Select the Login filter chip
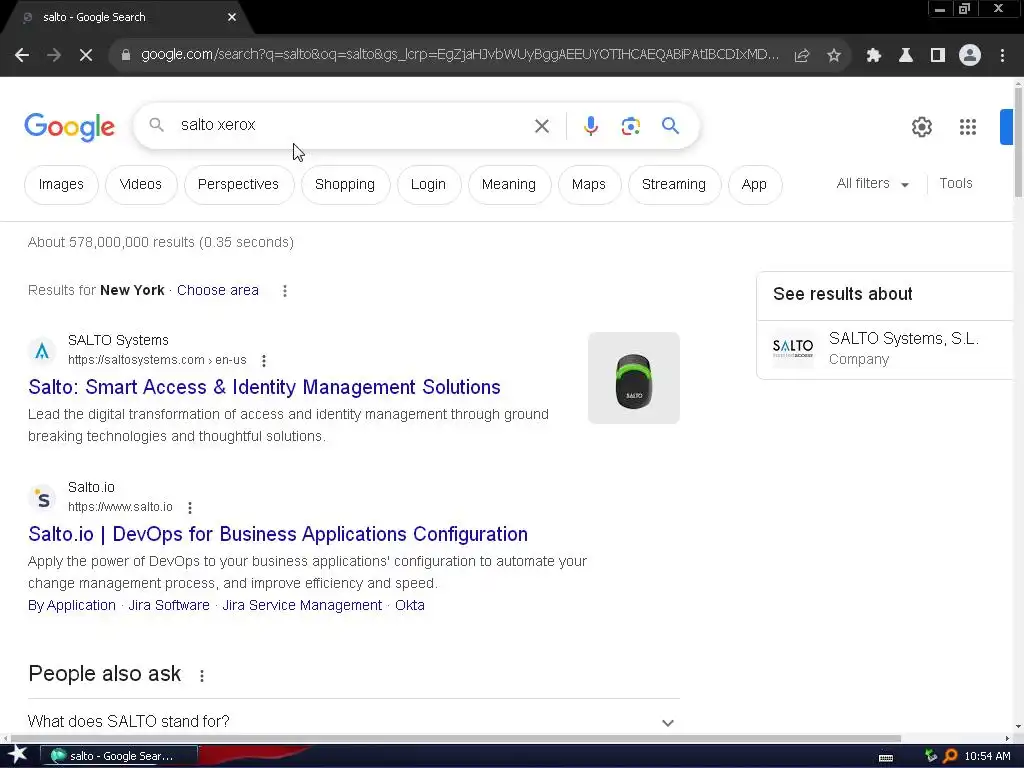Image resolution: width=1024 pixels, height=768 pixels. (x=428, y=185)
